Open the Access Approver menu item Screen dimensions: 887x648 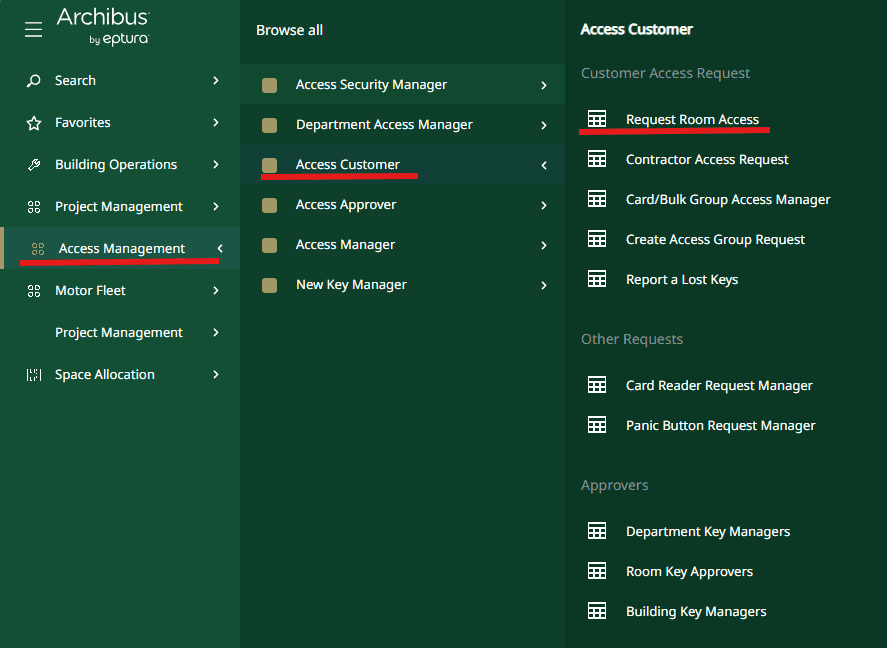tap(346, 205)
